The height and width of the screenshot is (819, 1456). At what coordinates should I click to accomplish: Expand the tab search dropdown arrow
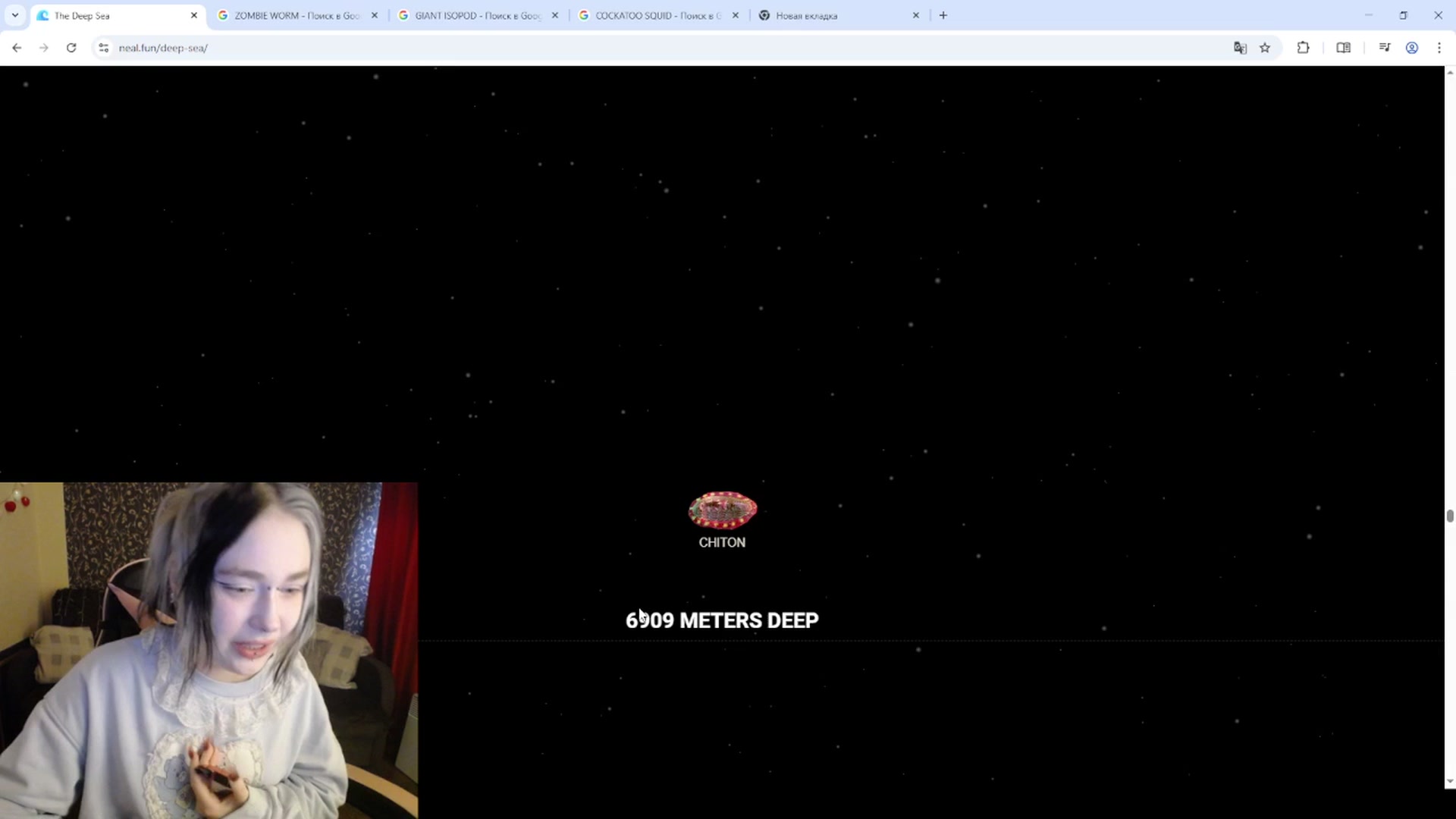[x=14, y=15]
